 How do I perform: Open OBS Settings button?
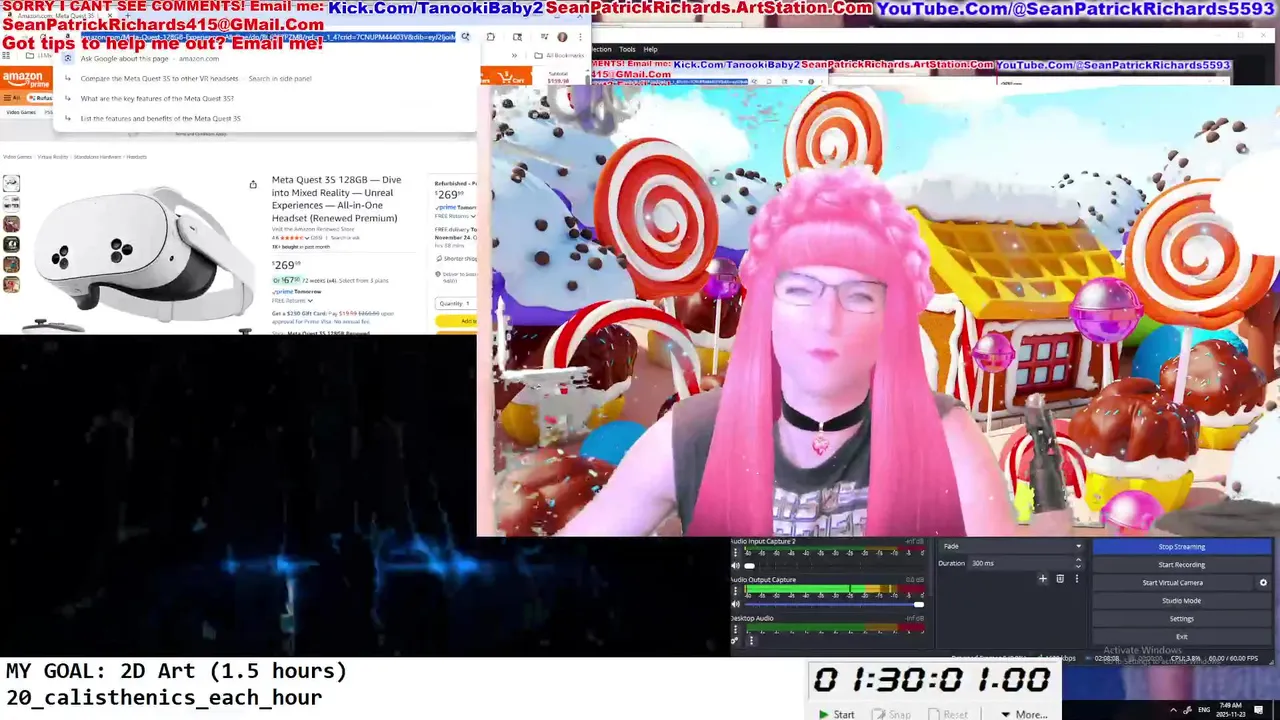[1181, 618]
